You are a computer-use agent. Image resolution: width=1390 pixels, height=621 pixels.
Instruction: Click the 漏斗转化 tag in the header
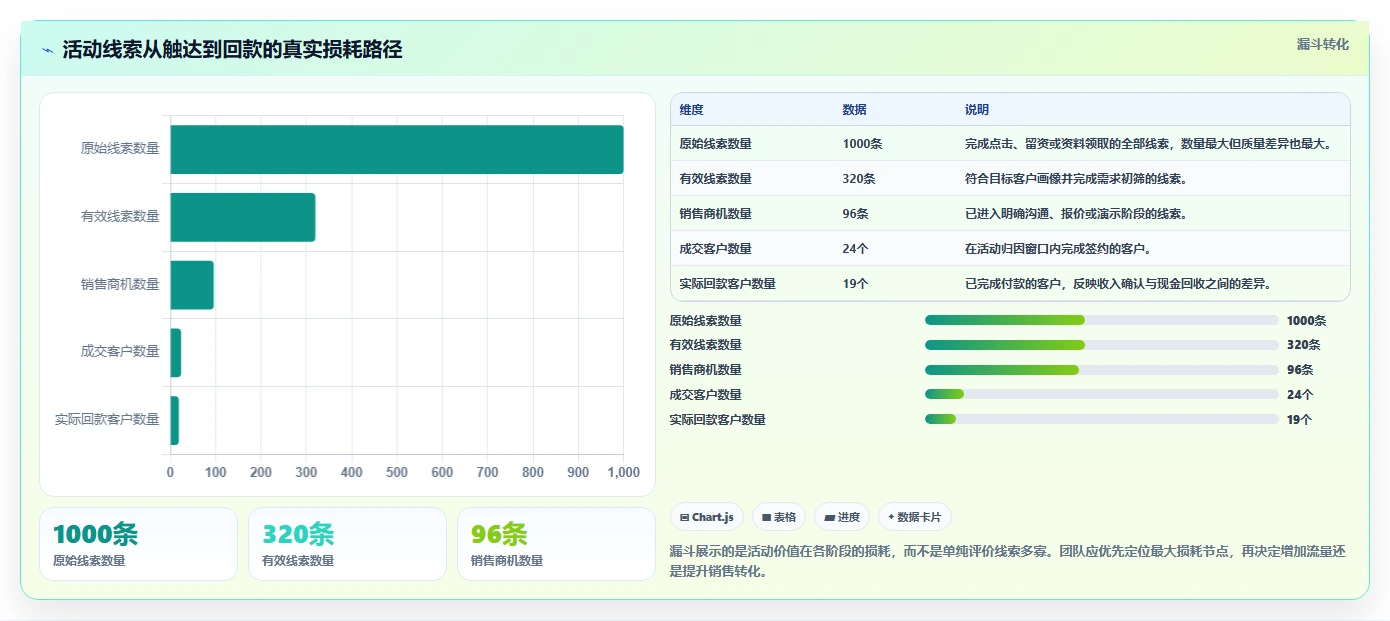coord(1322,45)
